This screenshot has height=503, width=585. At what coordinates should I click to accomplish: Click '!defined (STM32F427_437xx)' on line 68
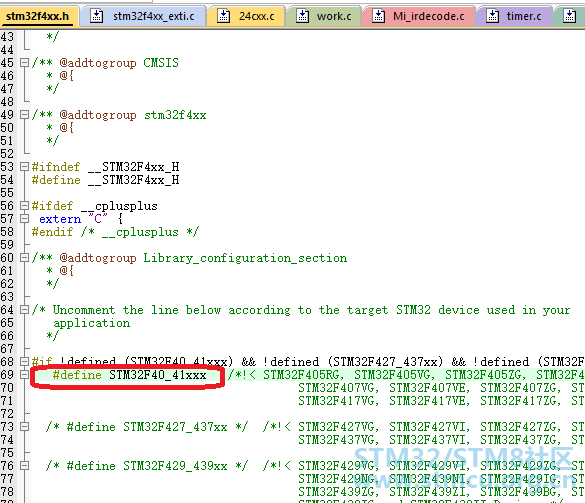coord(353,362)
